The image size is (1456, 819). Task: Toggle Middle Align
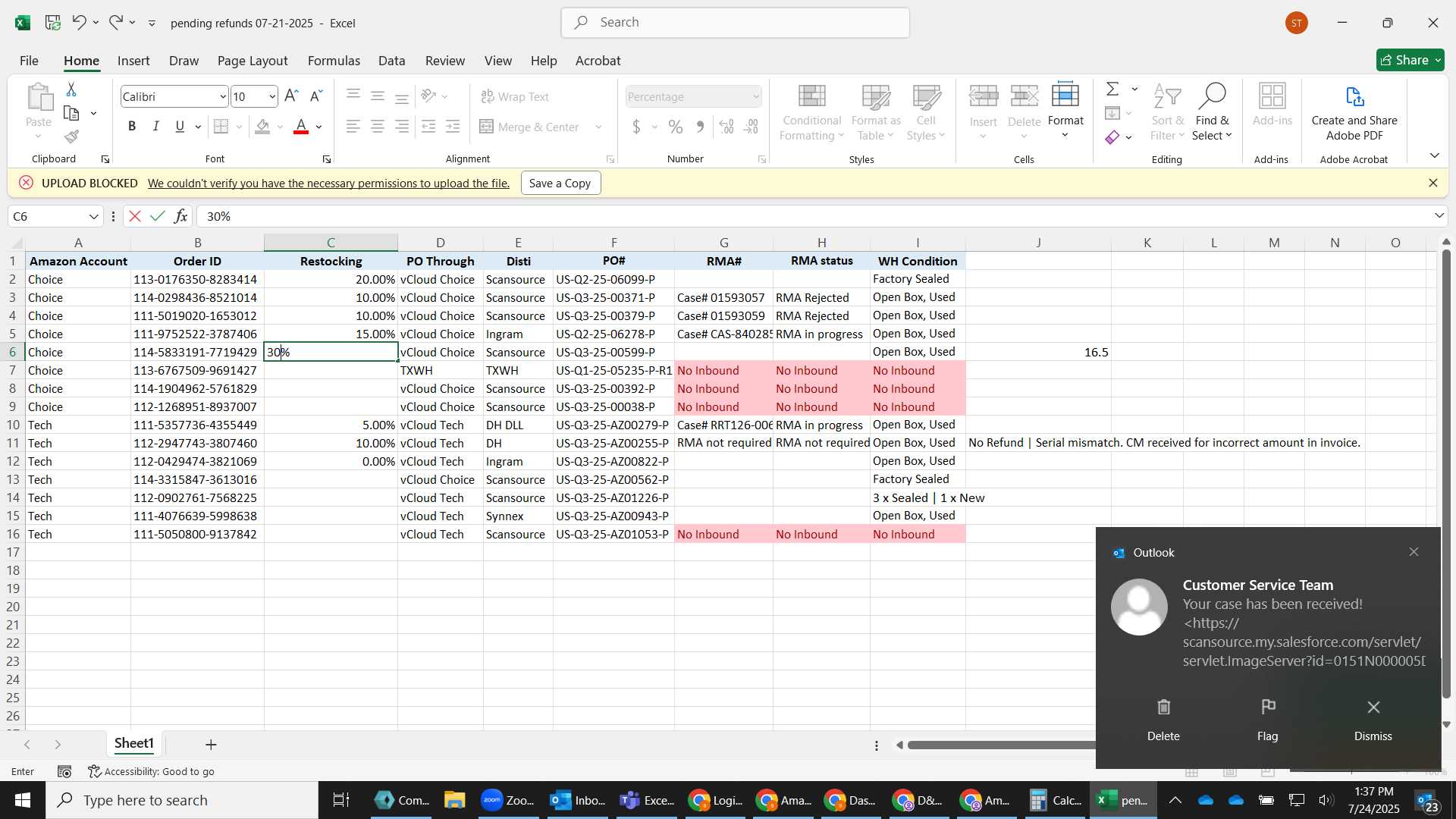pos(378,96)
